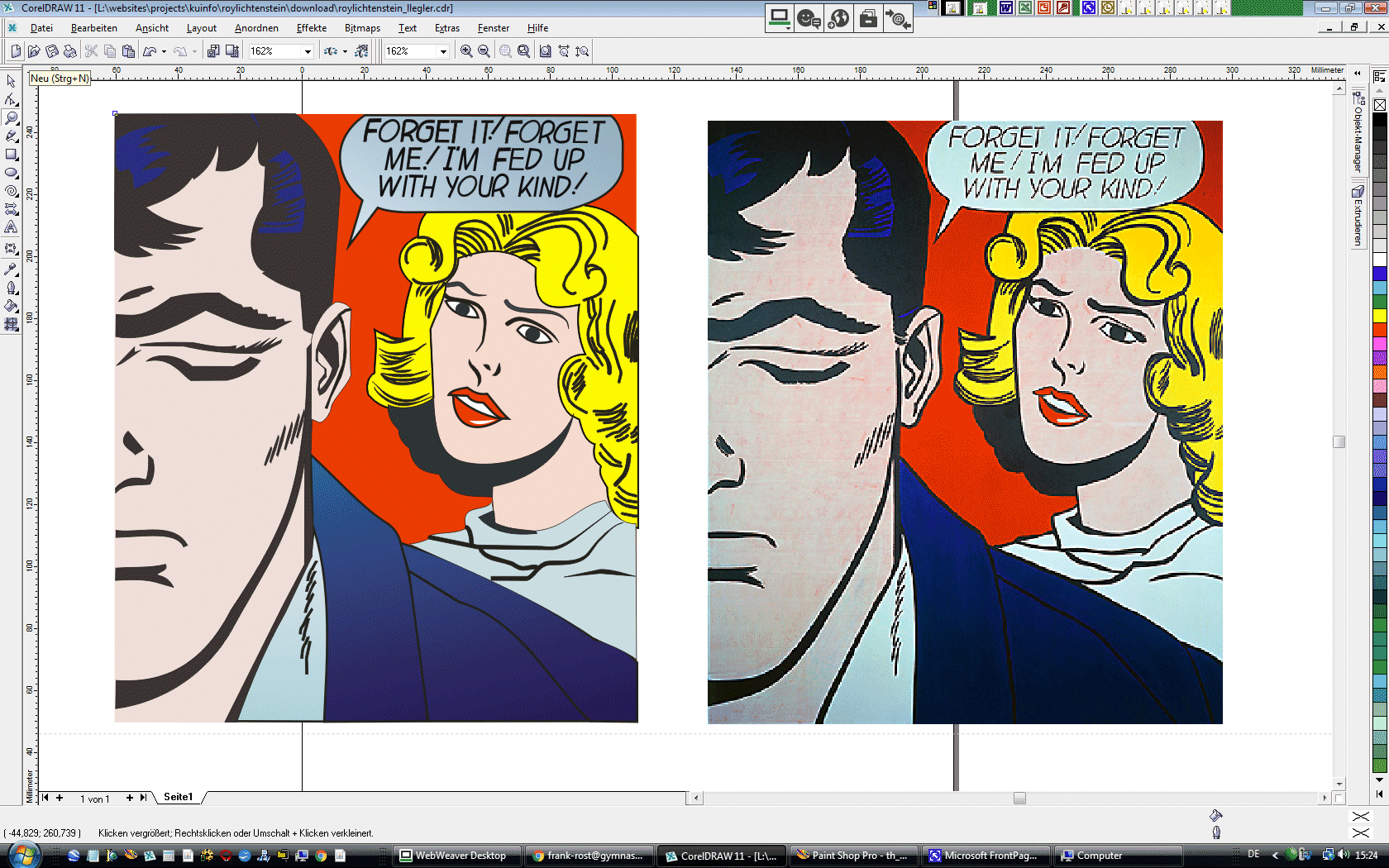The width and height of the screenshot is (1389, 868).
Task: Select the Outline pen tool
Action: click(12, 288)
